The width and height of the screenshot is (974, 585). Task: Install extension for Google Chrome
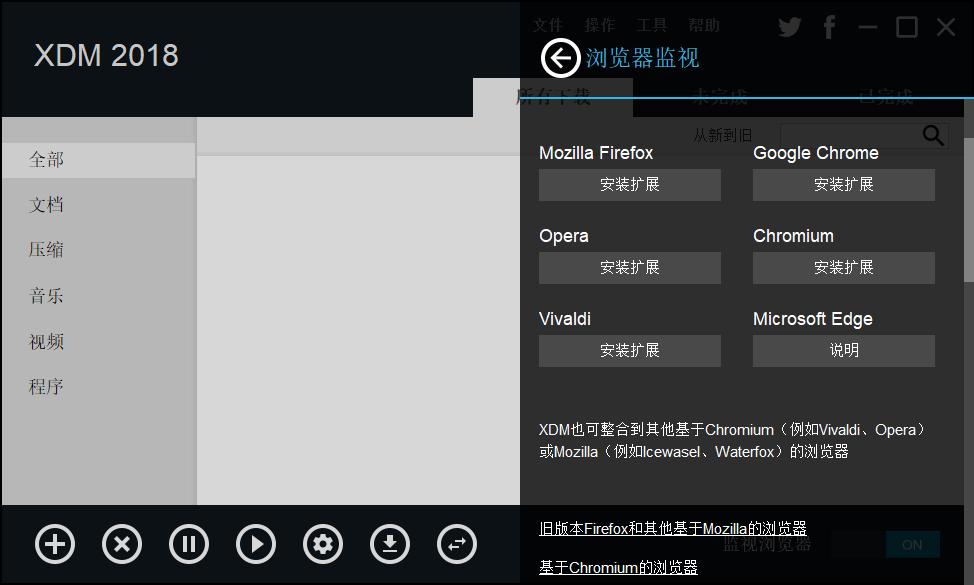(x=844, y=184)
